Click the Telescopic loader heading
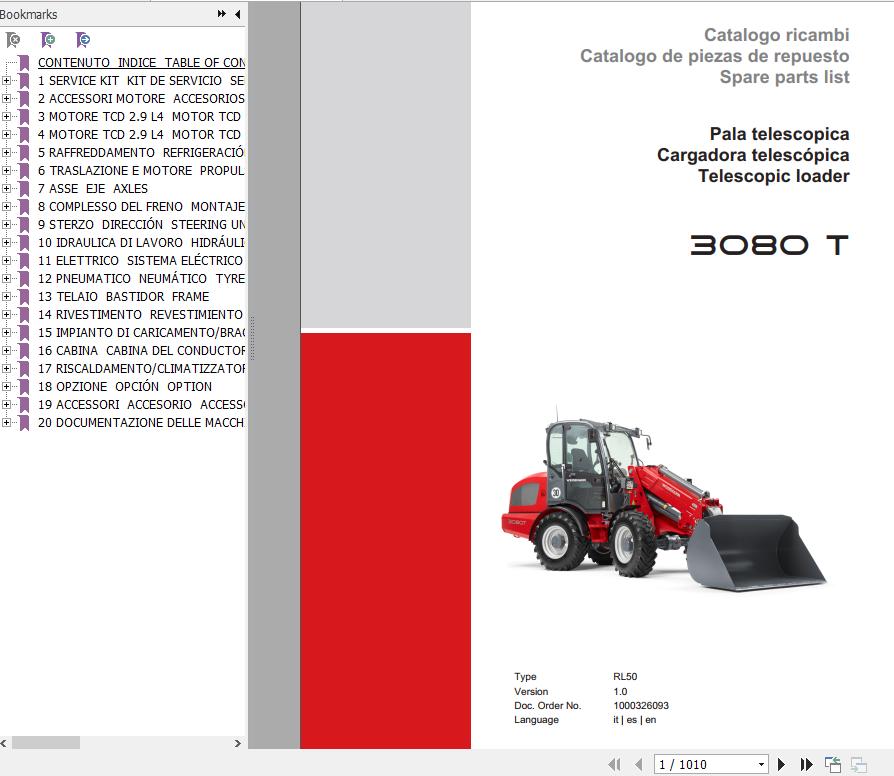 [x=774, y=176]
